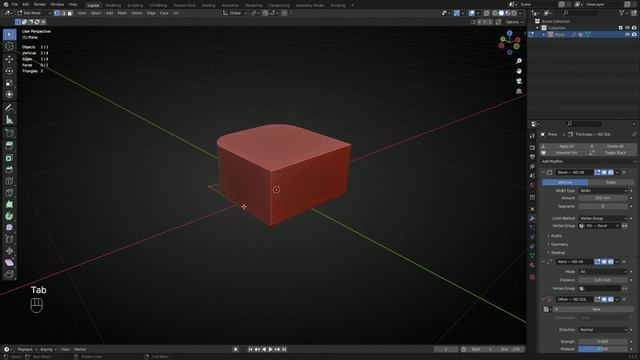Select the Edge Slide tool

(x=9, y=239)
